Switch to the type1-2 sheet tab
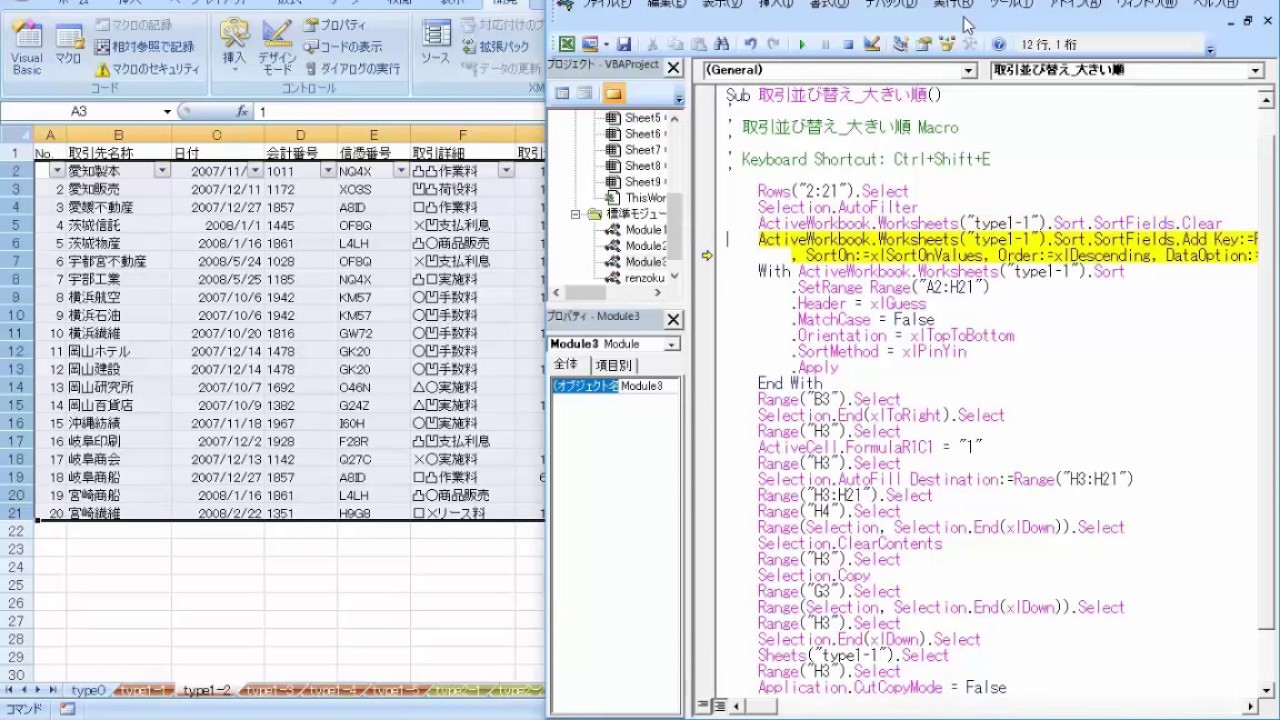The image size is (1280, 720). pyautogui.click(x=206, y=691)
